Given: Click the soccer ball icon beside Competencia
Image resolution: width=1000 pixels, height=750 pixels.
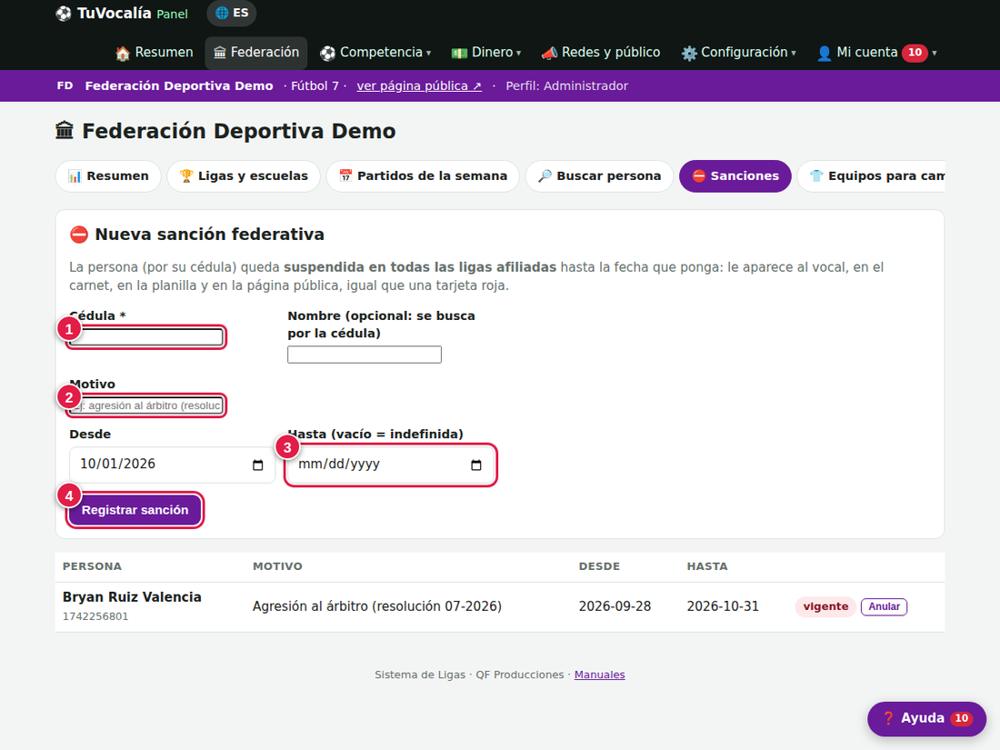Looking at the screenshot, I should coord(328,53).
